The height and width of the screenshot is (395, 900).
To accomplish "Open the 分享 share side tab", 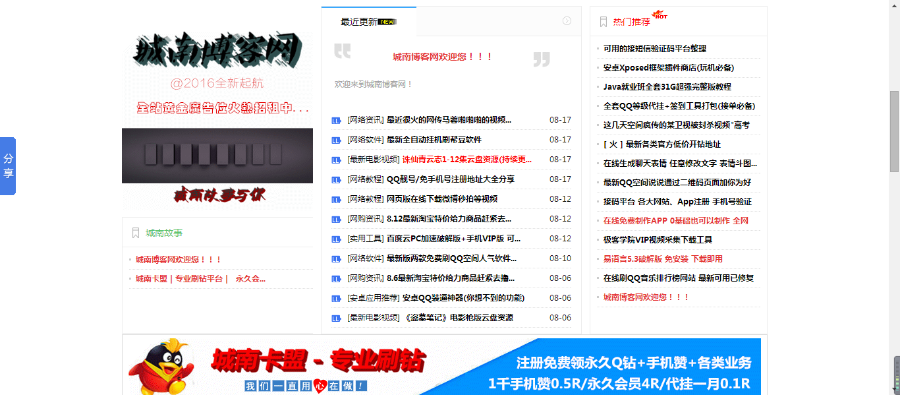I will click(x=8, y=166).
